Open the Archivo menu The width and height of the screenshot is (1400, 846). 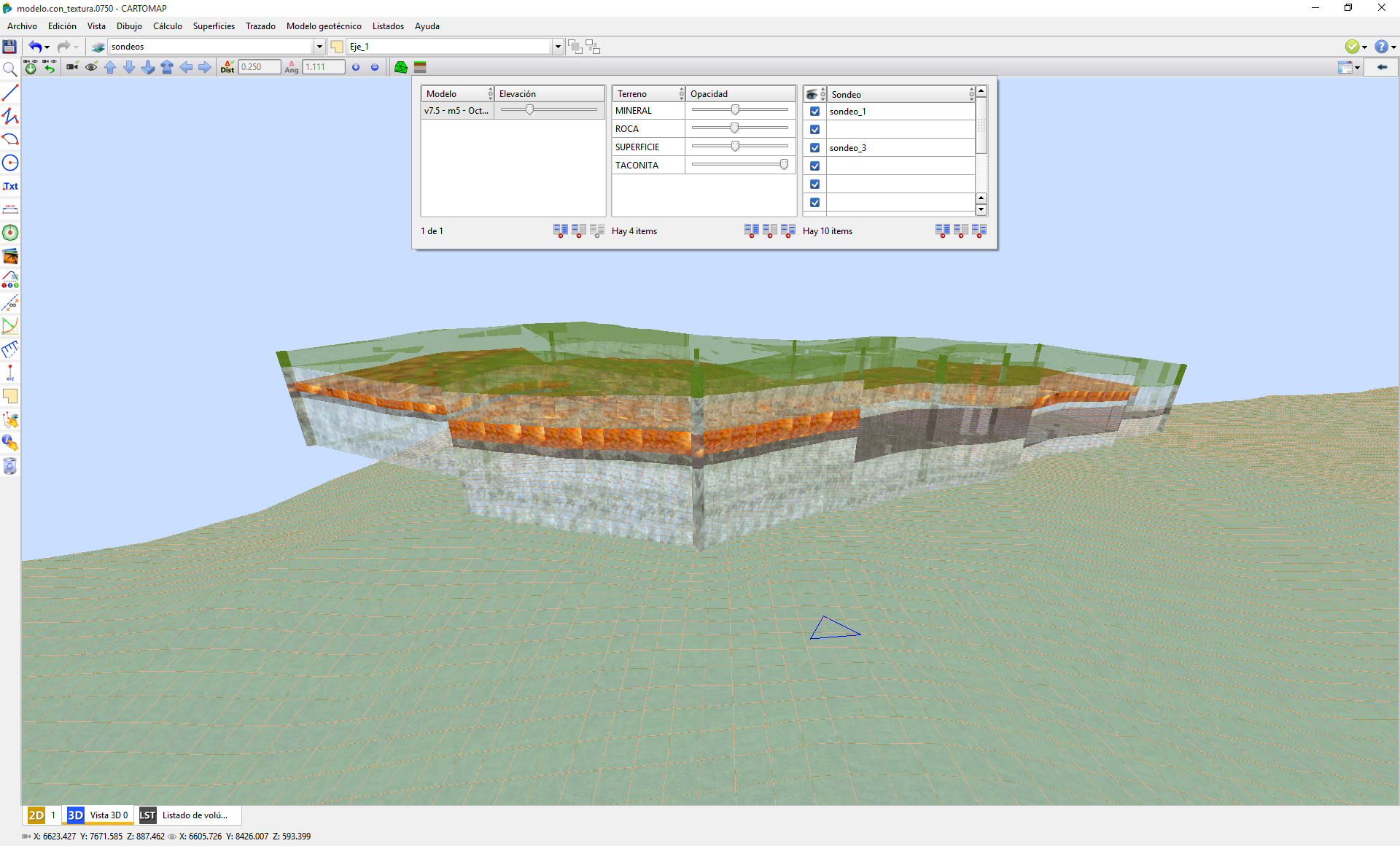pos(22,26)
